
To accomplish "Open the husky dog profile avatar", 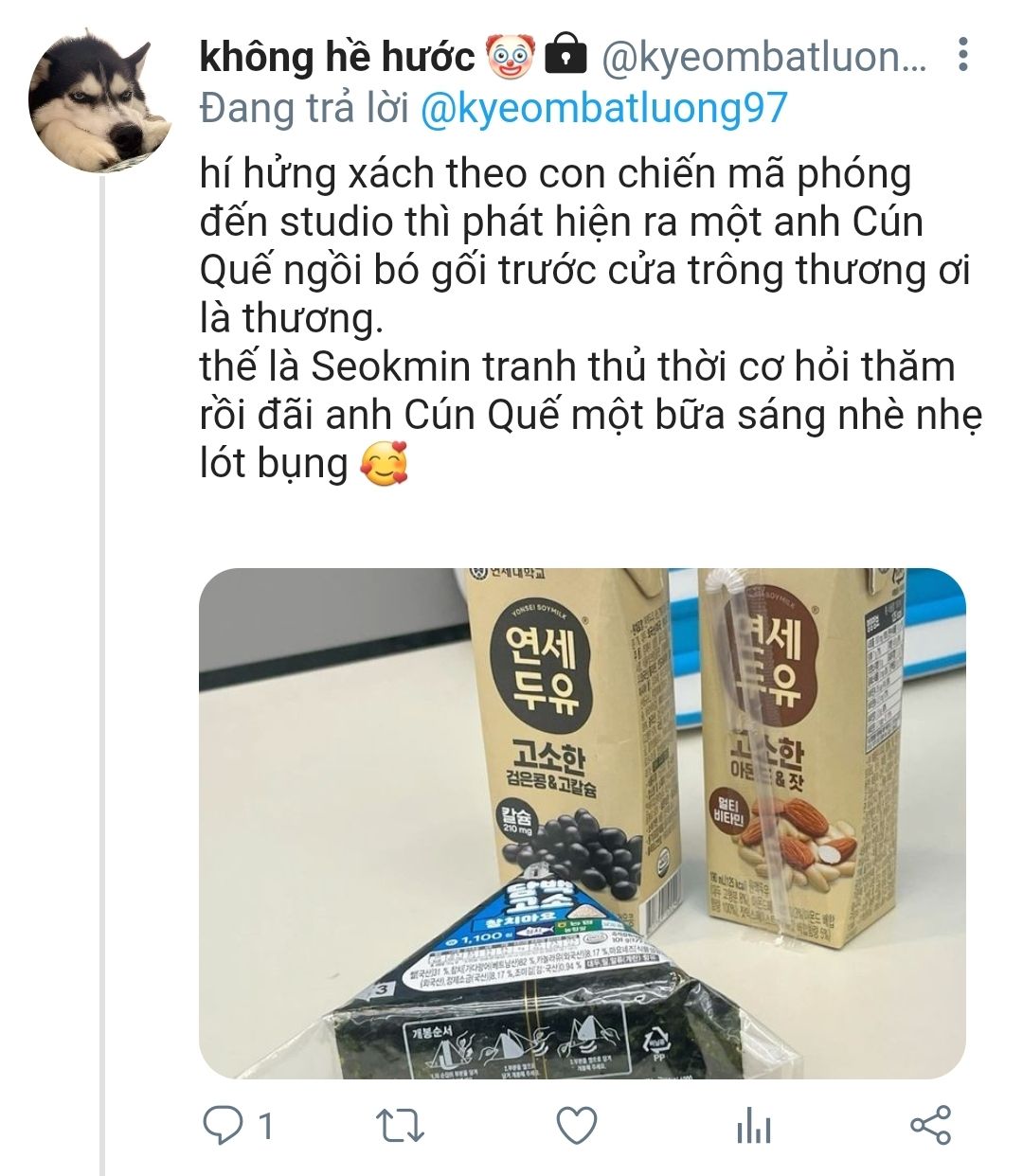I will pos(100,100).
